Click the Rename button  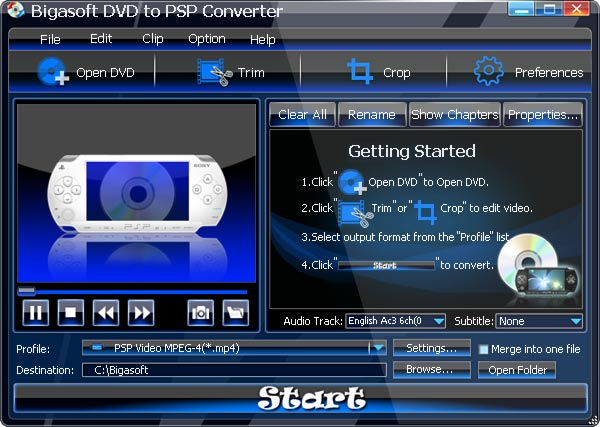point(372,114)
